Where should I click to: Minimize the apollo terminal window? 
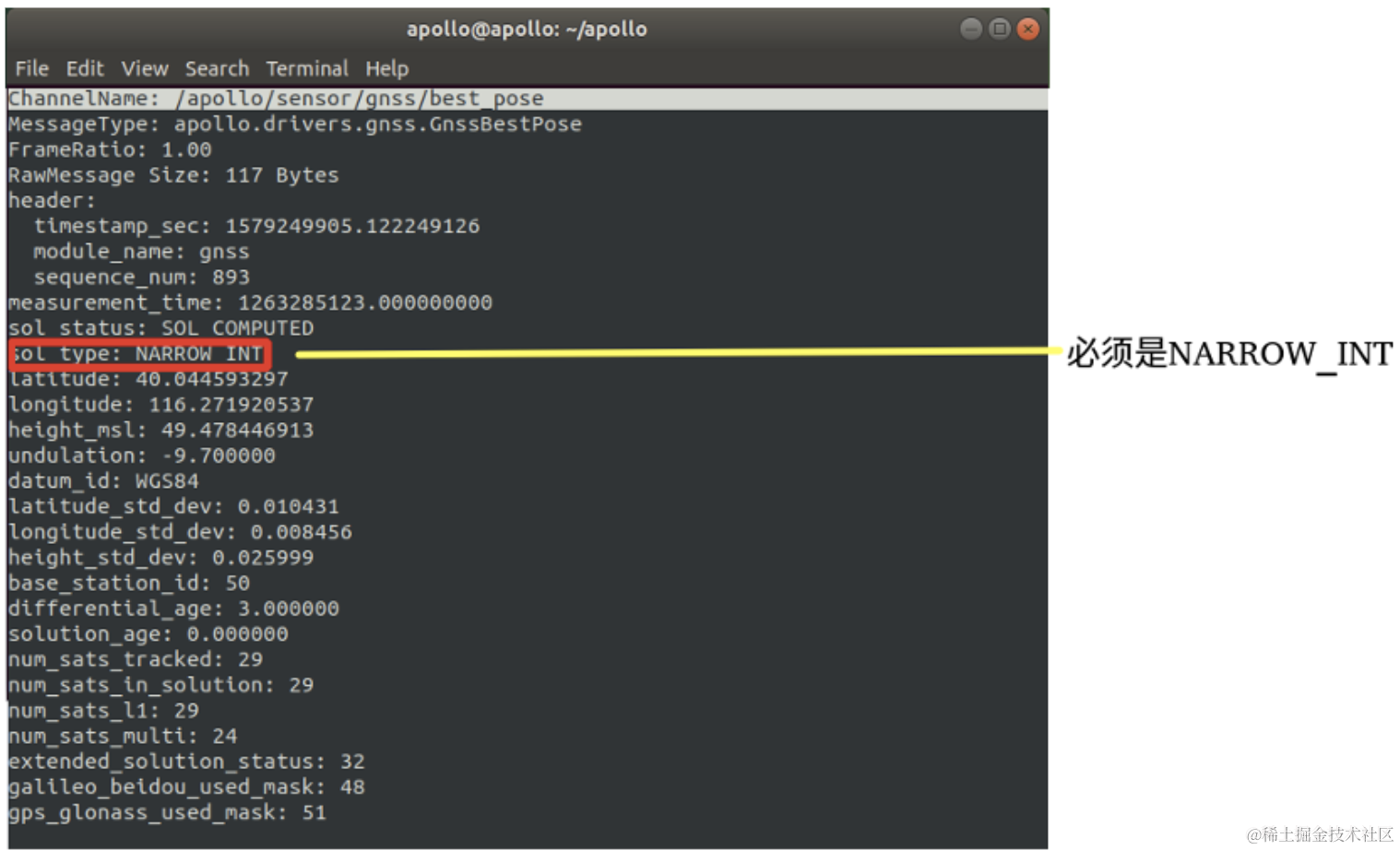(x=970, y=29)
